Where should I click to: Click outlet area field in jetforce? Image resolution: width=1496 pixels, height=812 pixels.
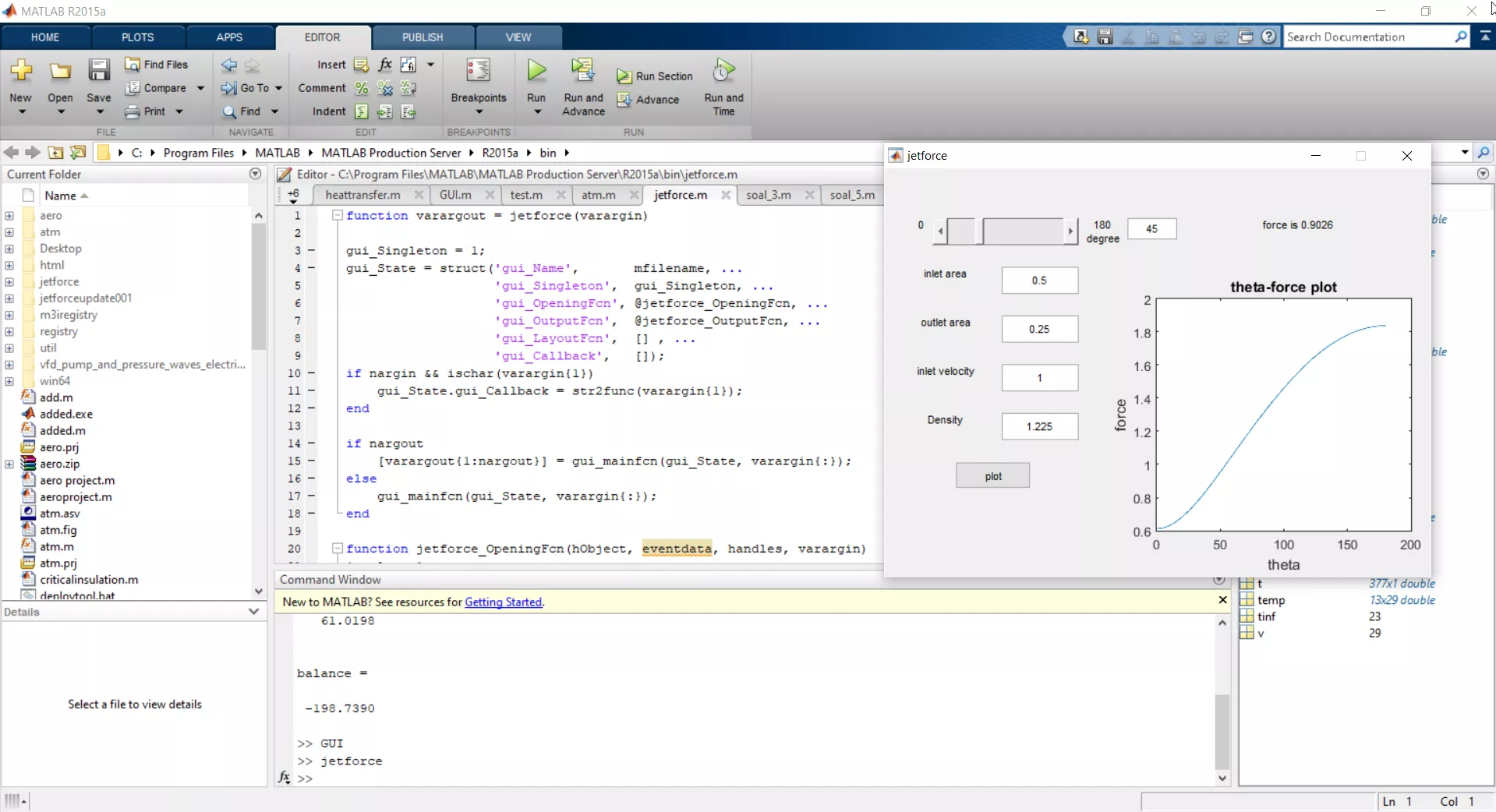(x=1039, y=329)
